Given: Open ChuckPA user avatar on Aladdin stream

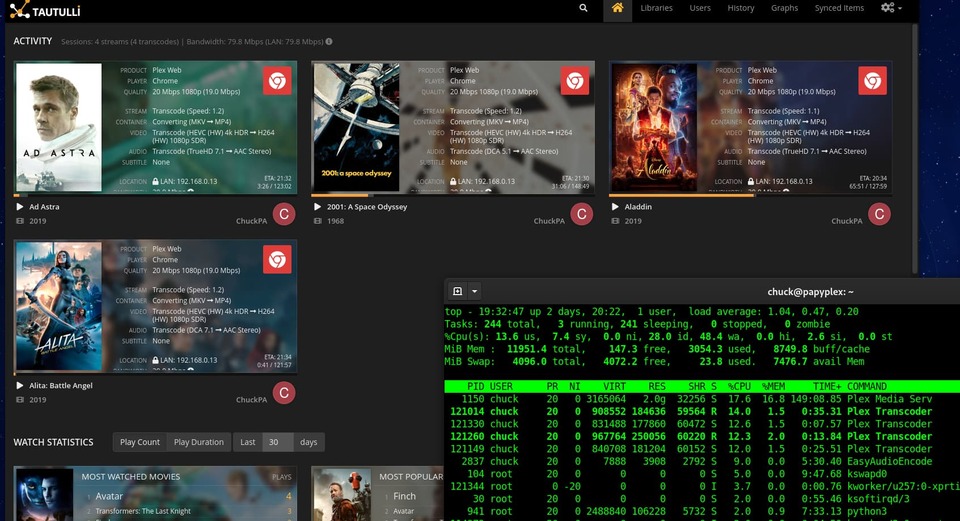Looking at the screenshot, I should [x=879, y=214].
